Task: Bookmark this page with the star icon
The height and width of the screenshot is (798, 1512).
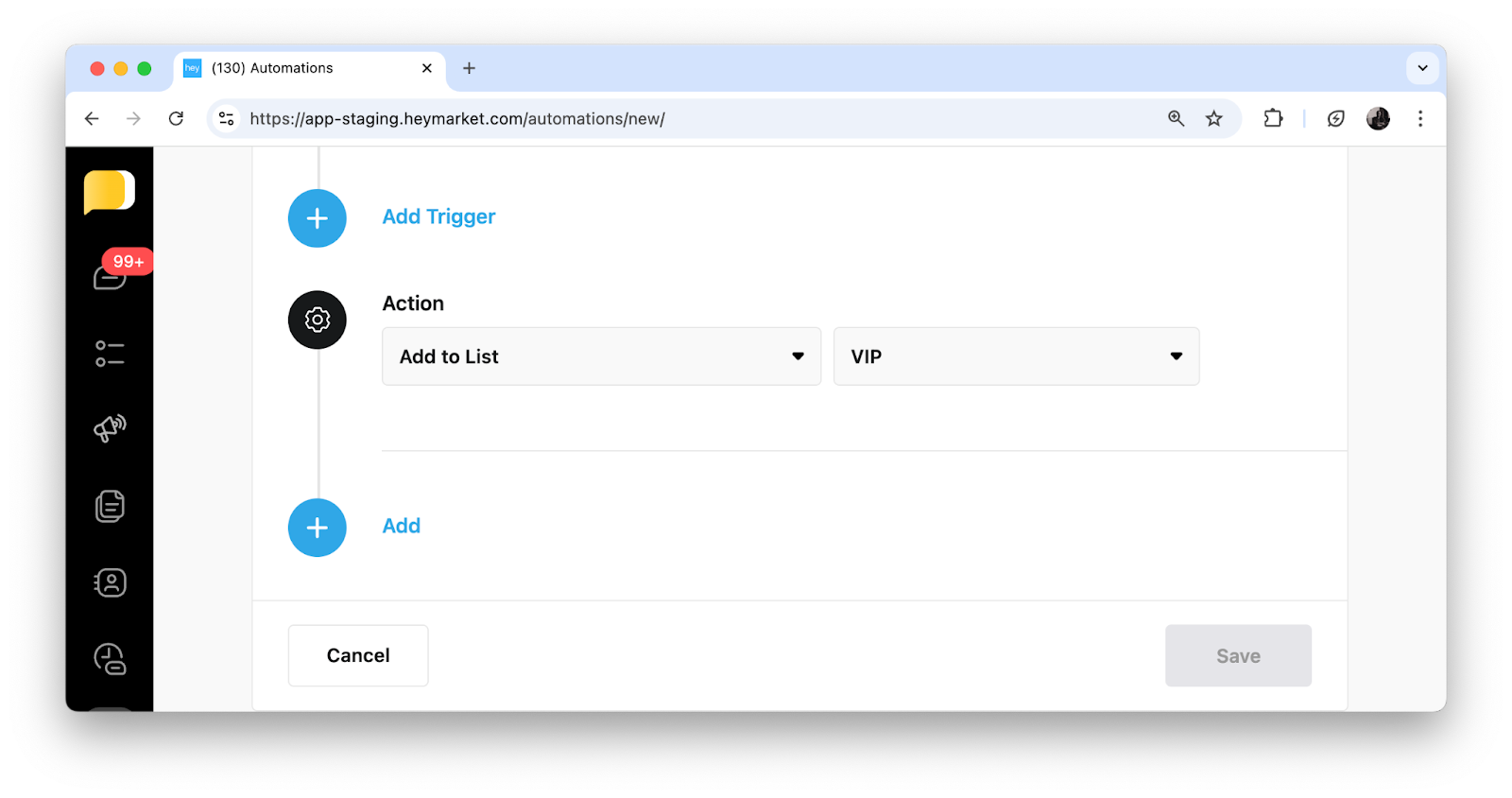Action: pos(1214,119)
